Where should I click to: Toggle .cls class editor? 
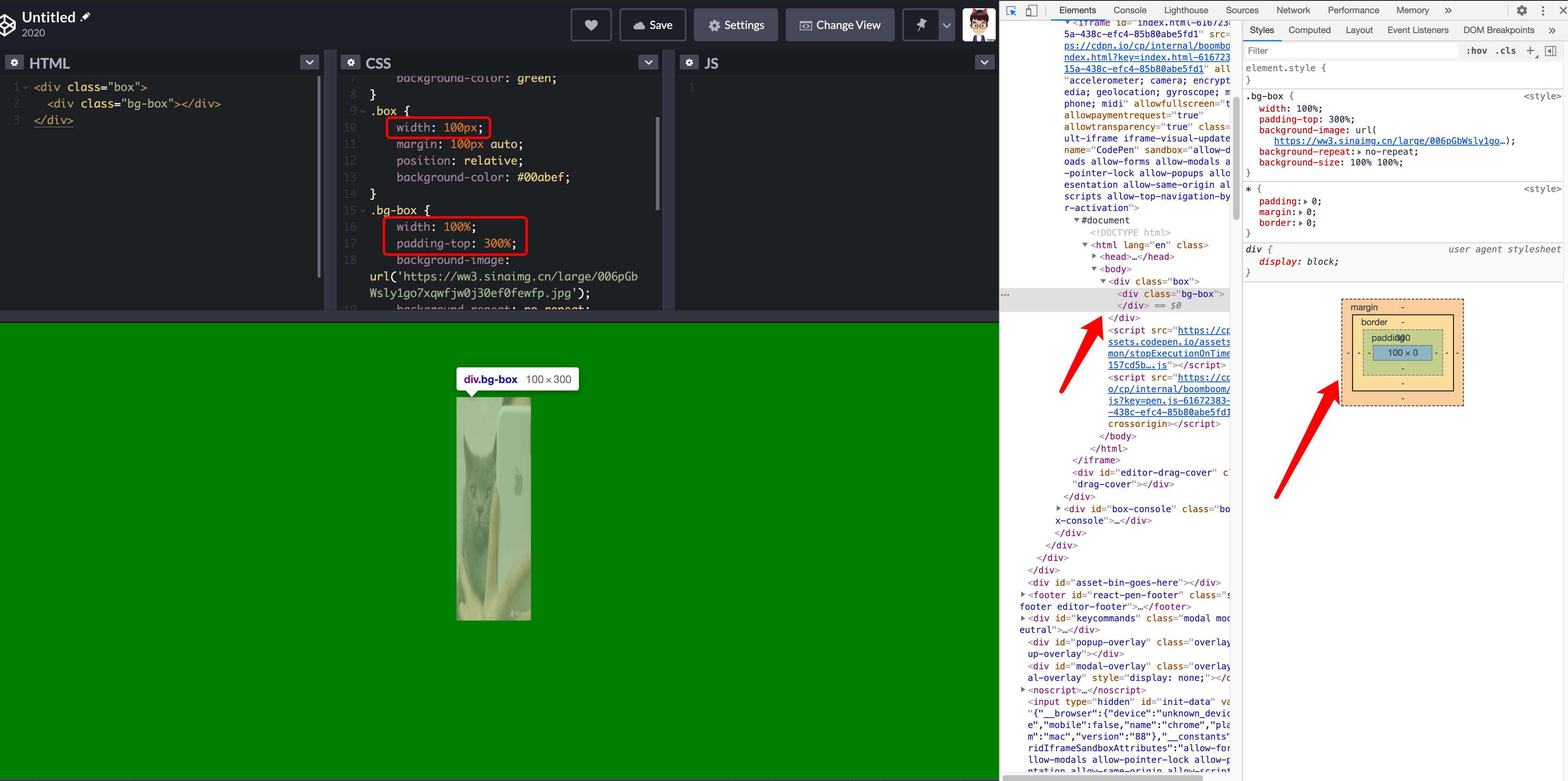[x=1505, y=50]
